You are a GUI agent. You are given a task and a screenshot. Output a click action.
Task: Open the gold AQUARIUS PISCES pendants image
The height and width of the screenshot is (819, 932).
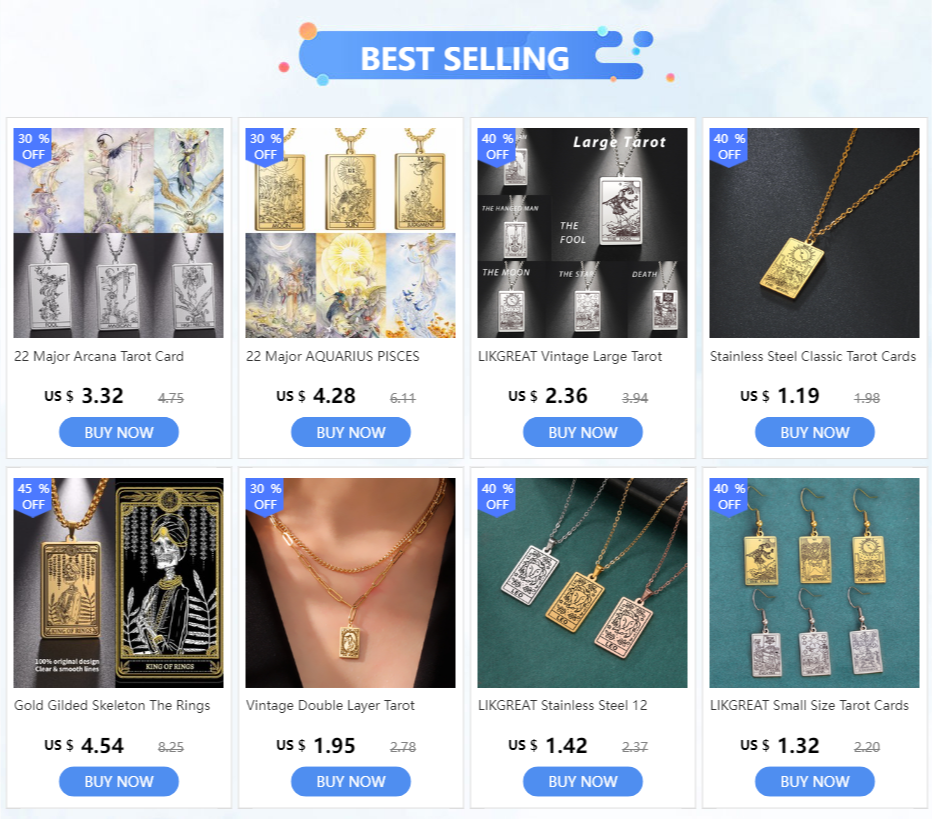pyautogui.click(x=351, y=233)
